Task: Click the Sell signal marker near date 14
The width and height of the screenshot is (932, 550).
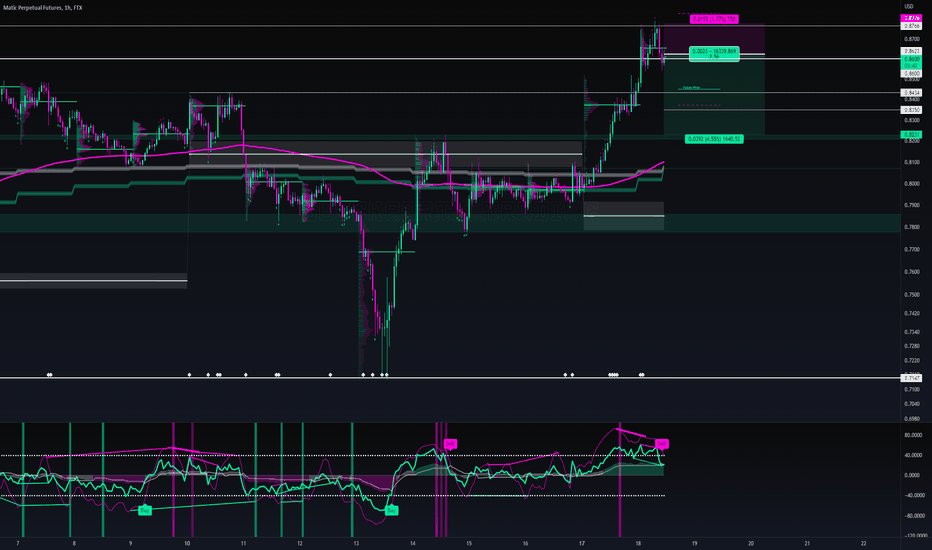Action: click(450, 444)
